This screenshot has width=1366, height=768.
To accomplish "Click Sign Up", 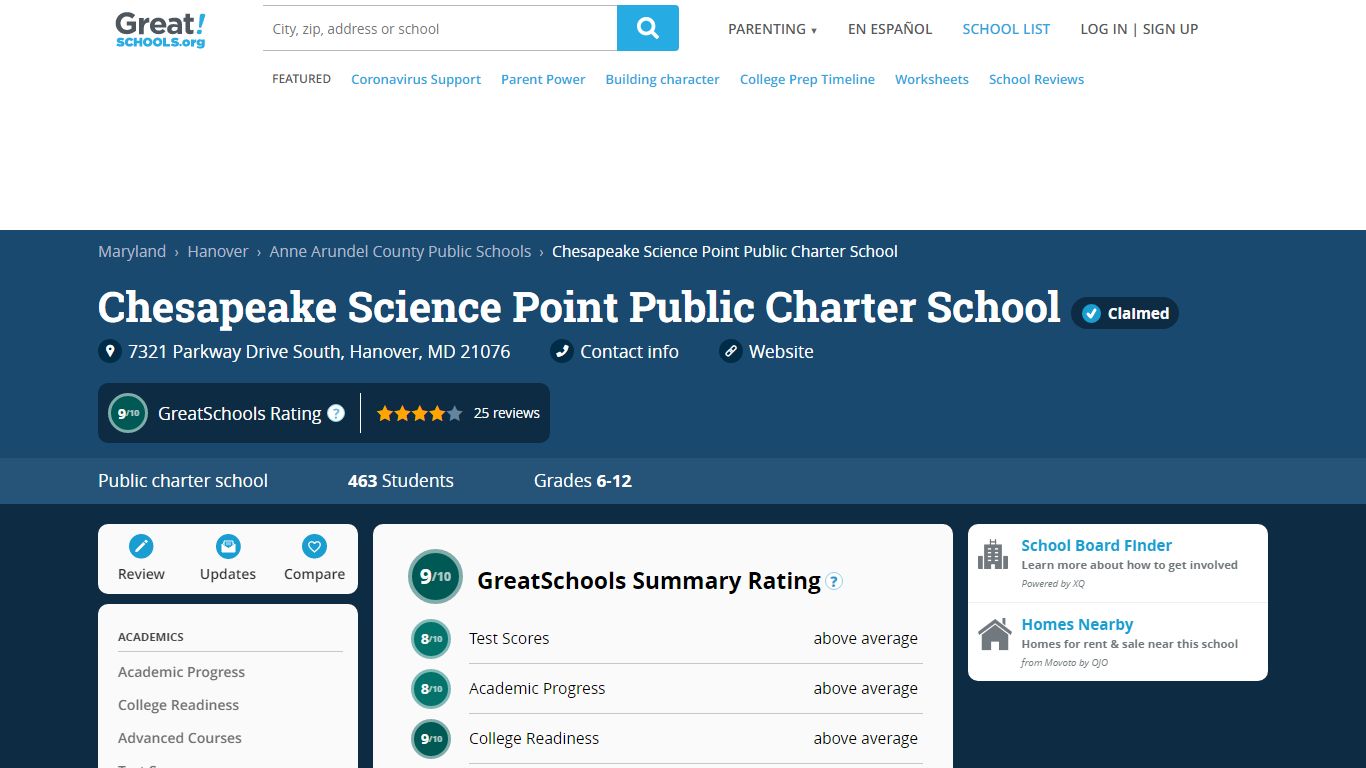I will pos(1170,29).
